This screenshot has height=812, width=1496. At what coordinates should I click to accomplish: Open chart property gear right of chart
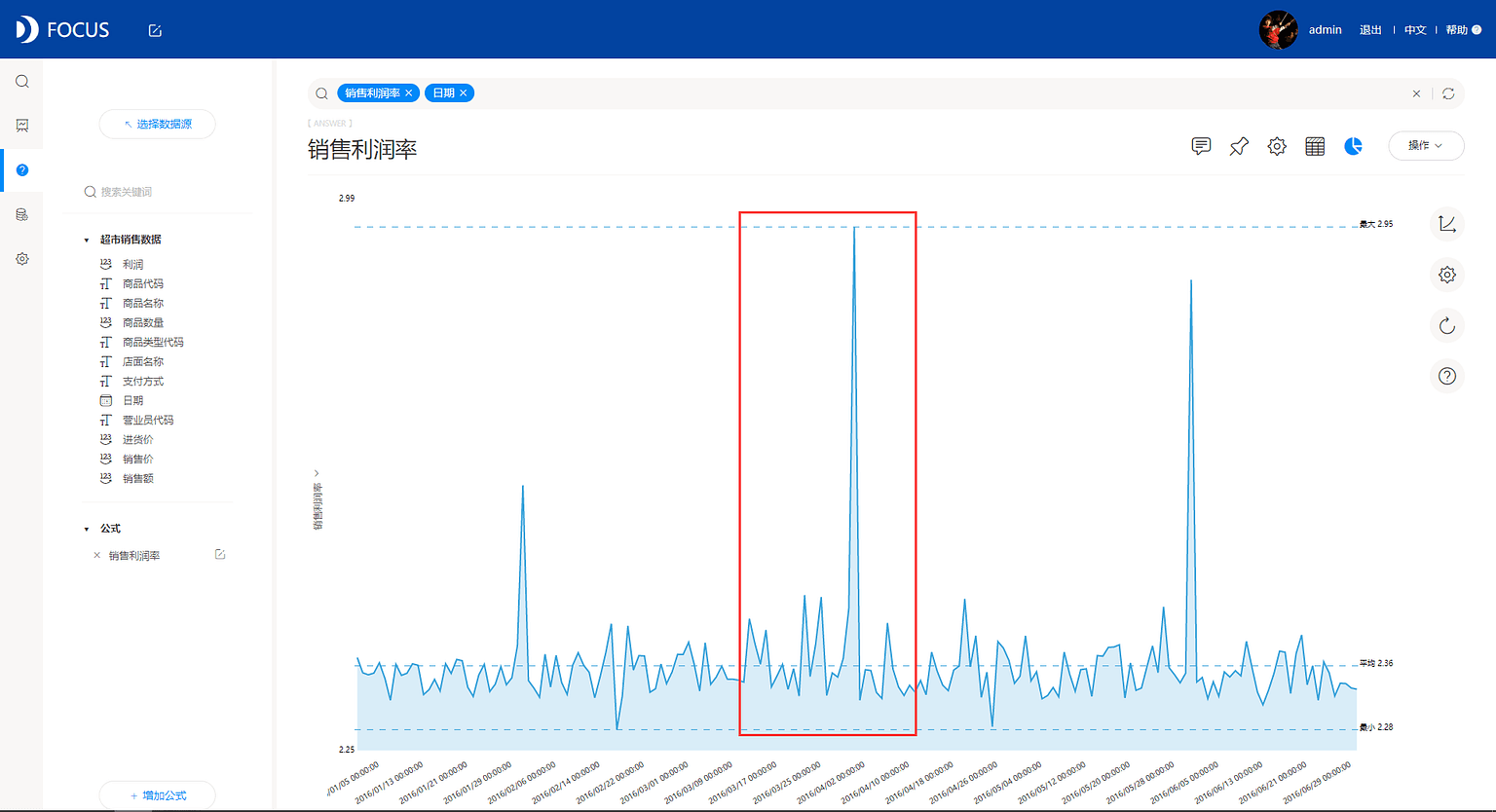[x=1447, y=275]
